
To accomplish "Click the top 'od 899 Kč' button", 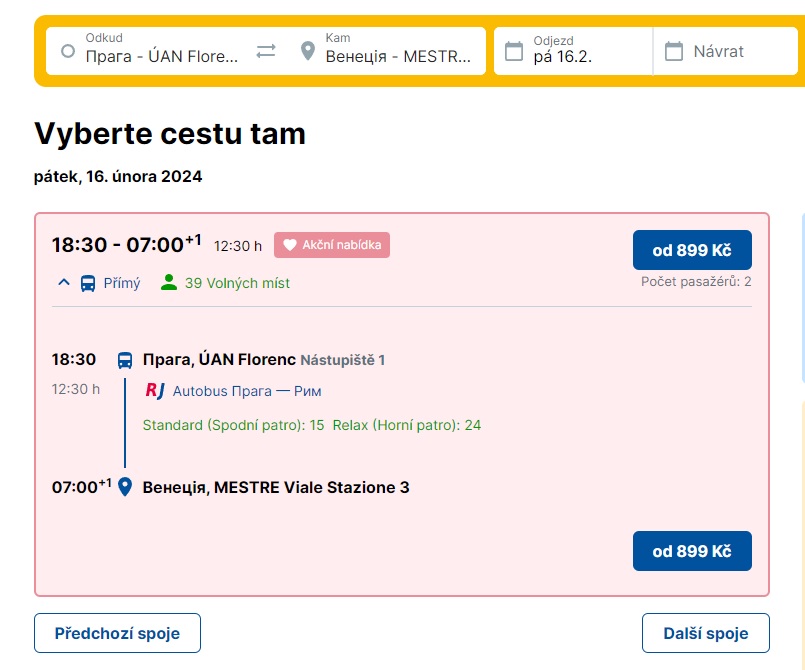I will point(692,250).
